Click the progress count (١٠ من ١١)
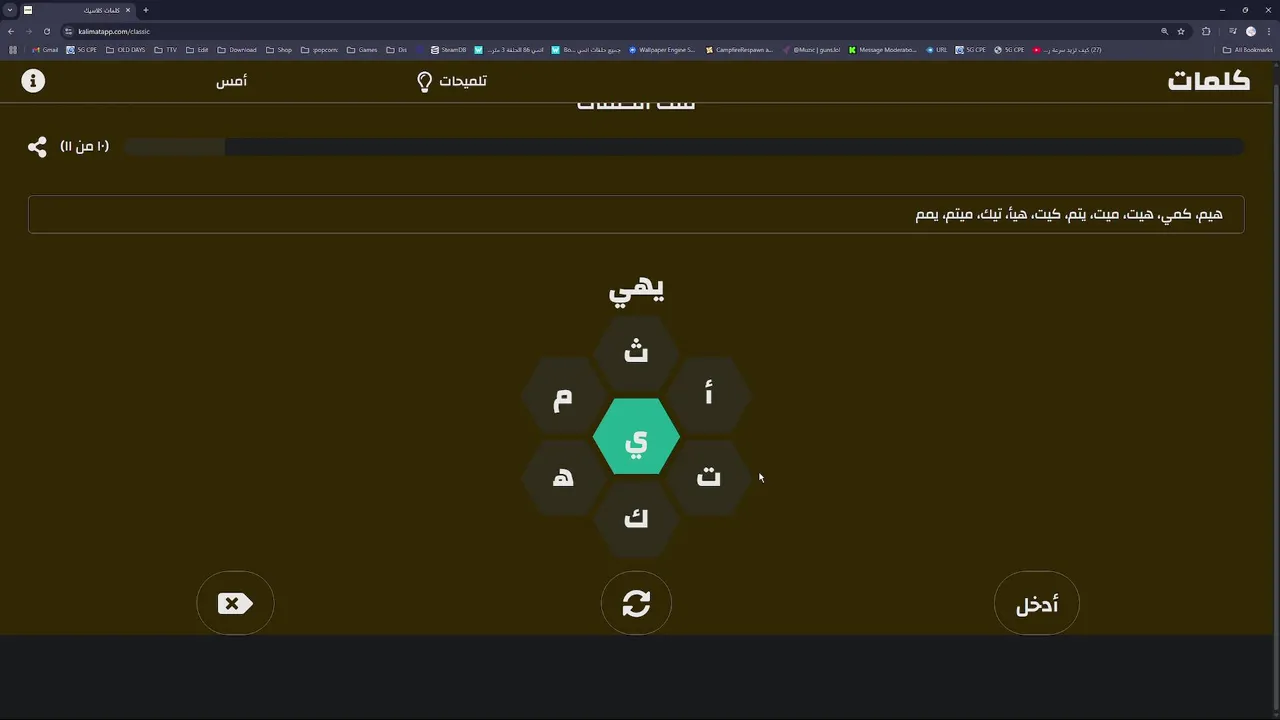 85,147
